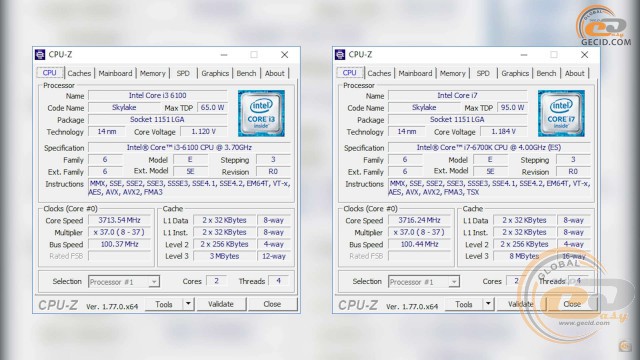The width and height of the screenshot is (640, 360).
Task: Click Tools button in right CPU-Z window
Action: point(464,304)
